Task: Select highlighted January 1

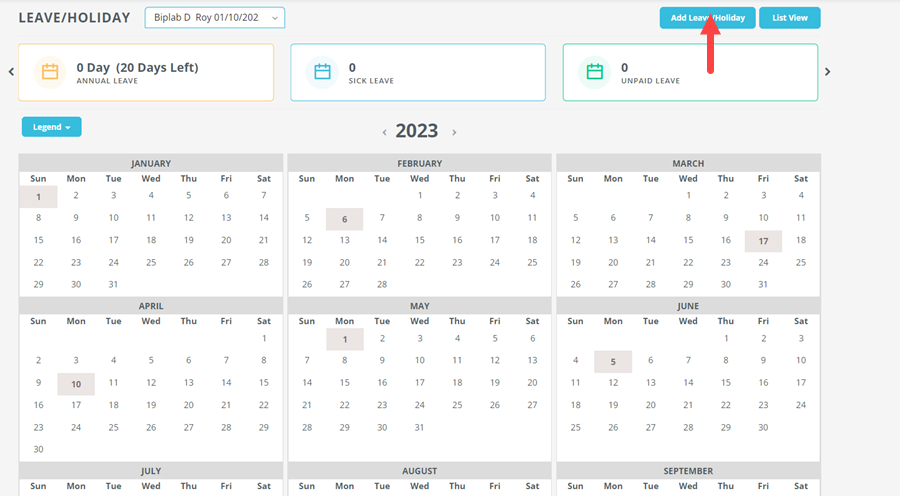Action: [38, 197]
